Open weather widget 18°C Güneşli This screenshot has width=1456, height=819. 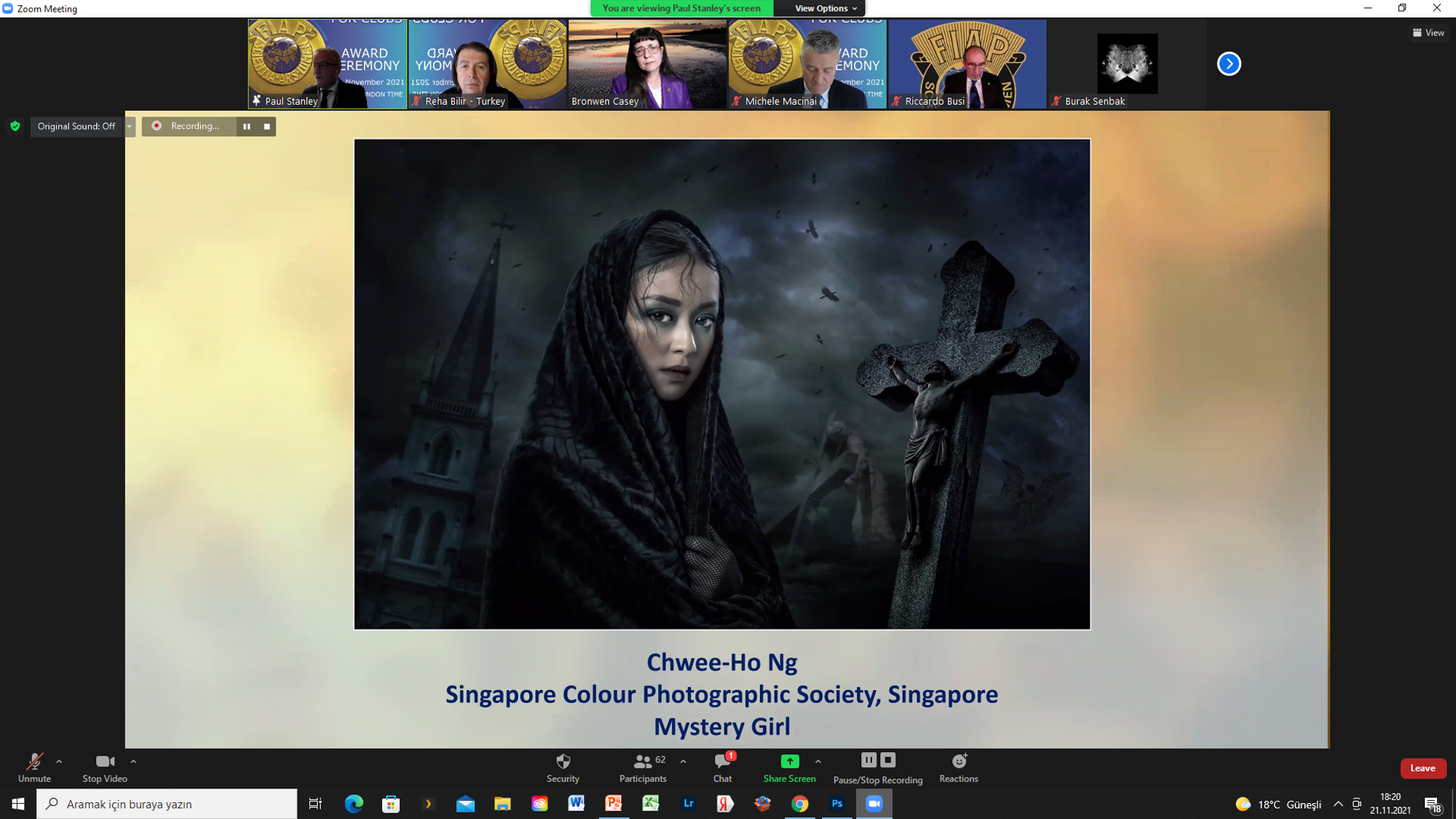pyautogui.click(x=1278, y=804)
